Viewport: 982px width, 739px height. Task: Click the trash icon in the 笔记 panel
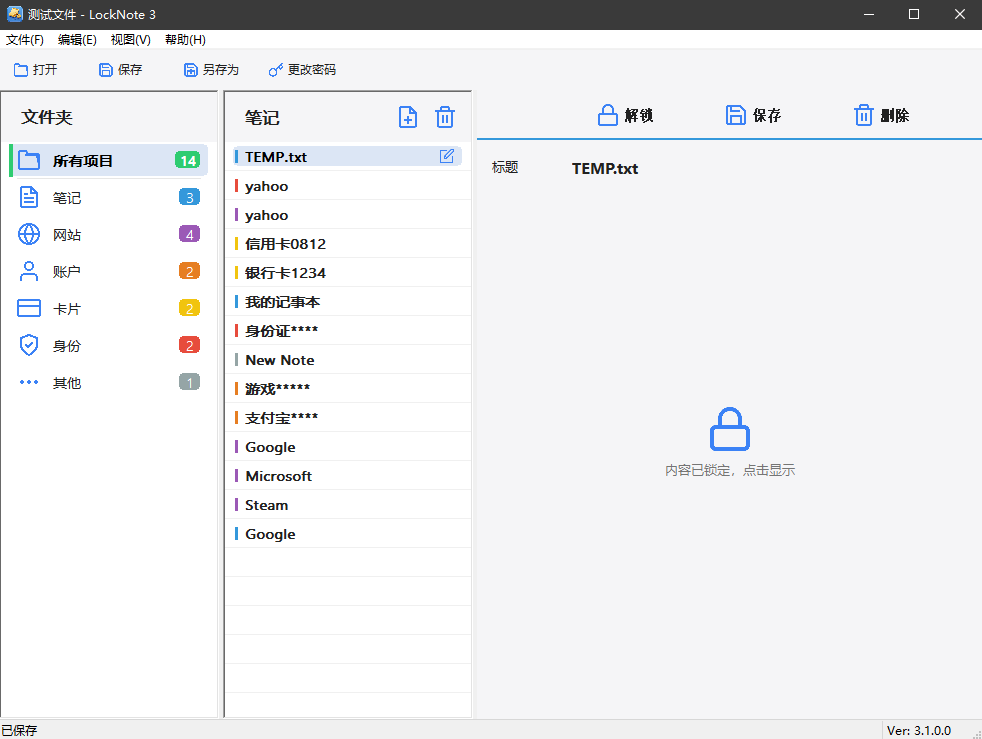[445, 117]
